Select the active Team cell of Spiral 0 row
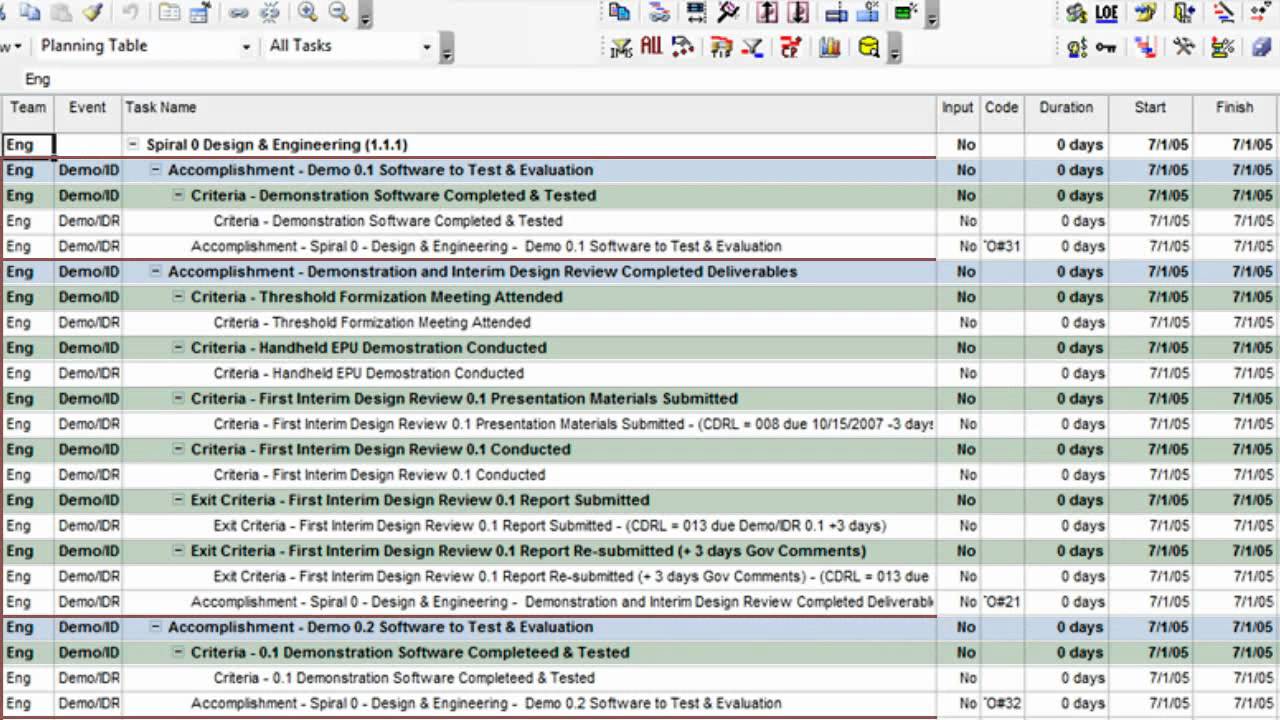 click(28, 145)
